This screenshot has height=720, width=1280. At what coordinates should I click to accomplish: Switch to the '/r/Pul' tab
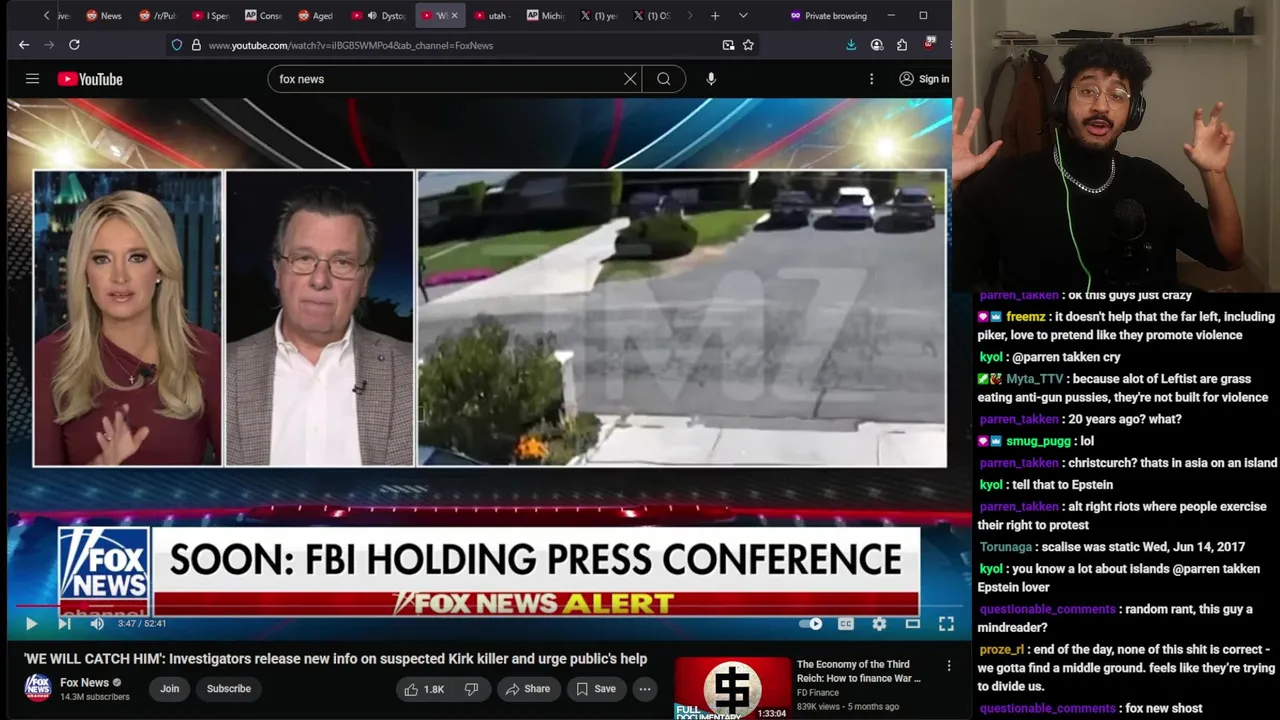pos(157,16)
